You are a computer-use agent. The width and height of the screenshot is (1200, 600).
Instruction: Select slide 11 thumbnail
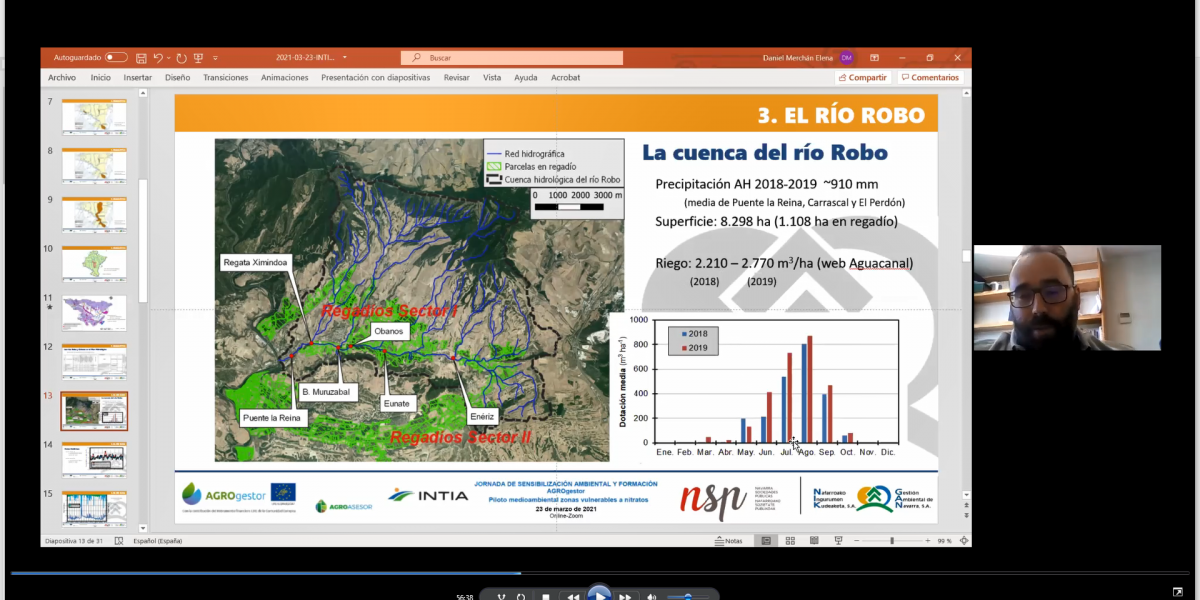95,312
